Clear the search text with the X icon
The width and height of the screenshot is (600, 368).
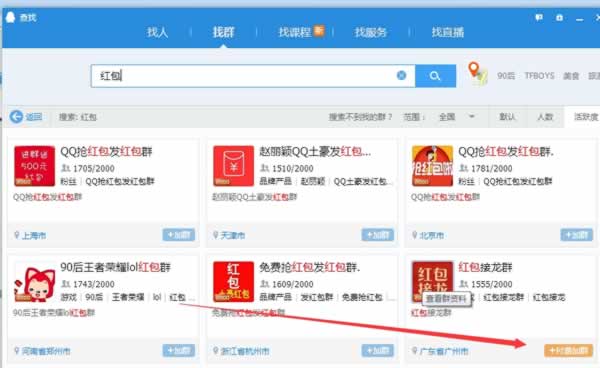[x=401, y=75]
